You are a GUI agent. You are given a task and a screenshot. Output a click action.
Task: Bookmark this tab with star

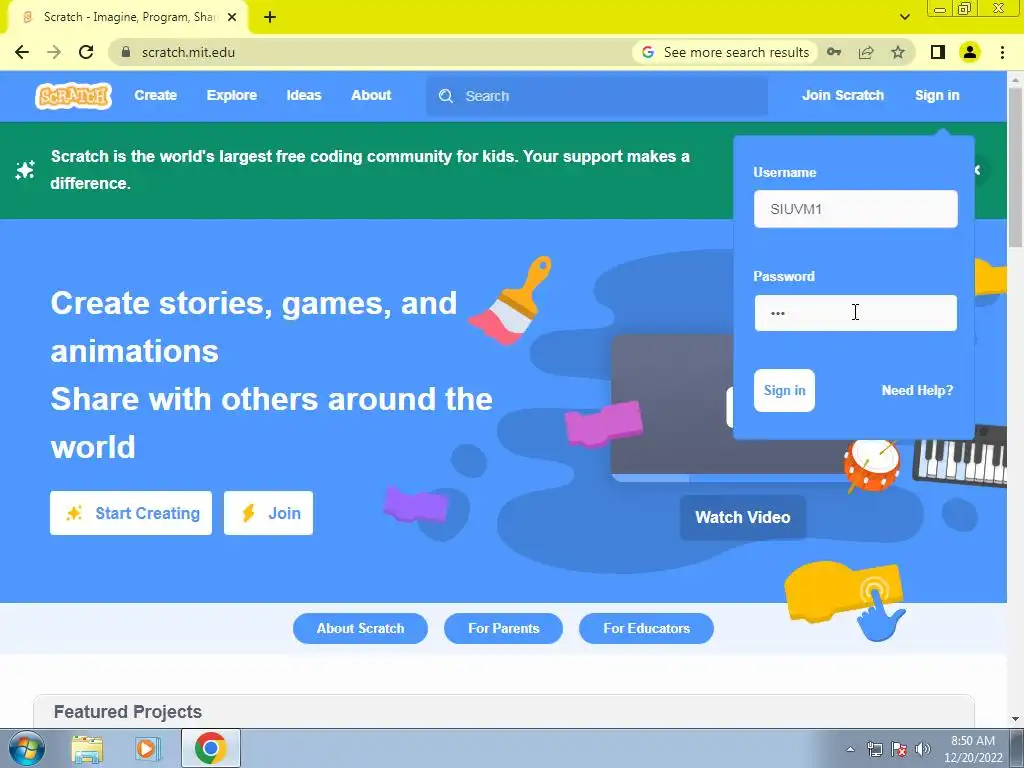(x=898, y=52)
